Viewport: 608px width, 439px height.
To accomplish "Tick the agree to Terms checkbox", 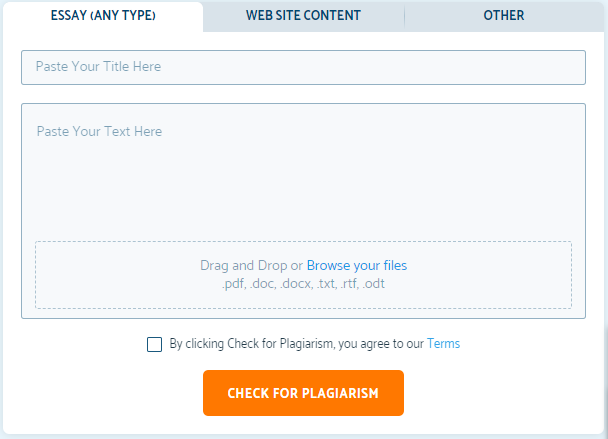I will click(x=154, y=344).
